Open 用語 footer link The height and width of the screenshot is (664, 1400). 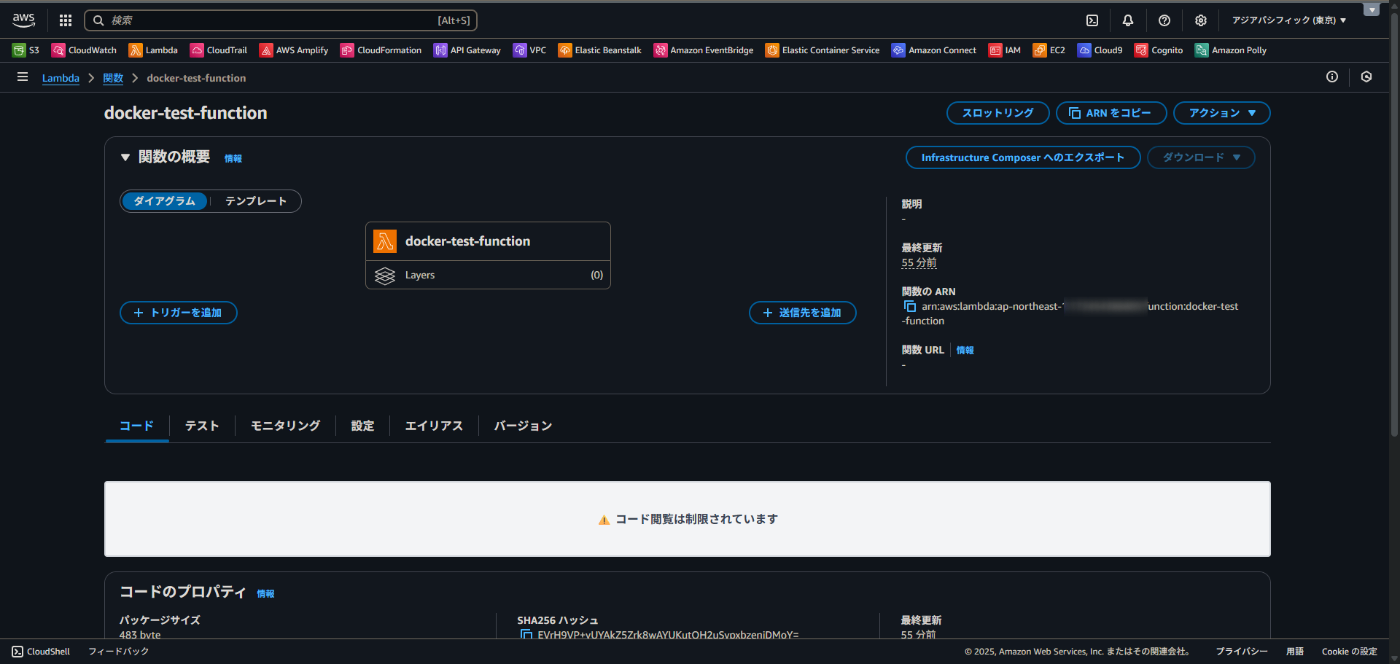[1295, 651]
